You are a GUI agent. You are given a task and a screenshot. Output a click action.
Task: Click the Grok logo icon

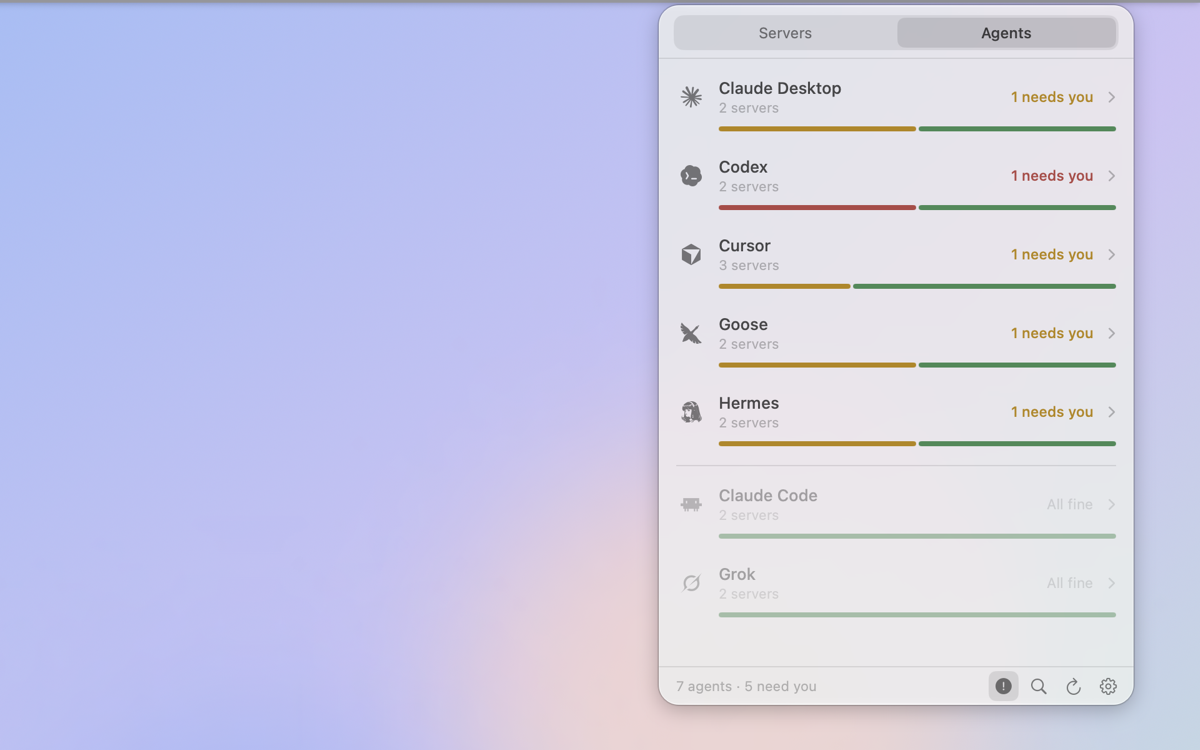(691, 583)
